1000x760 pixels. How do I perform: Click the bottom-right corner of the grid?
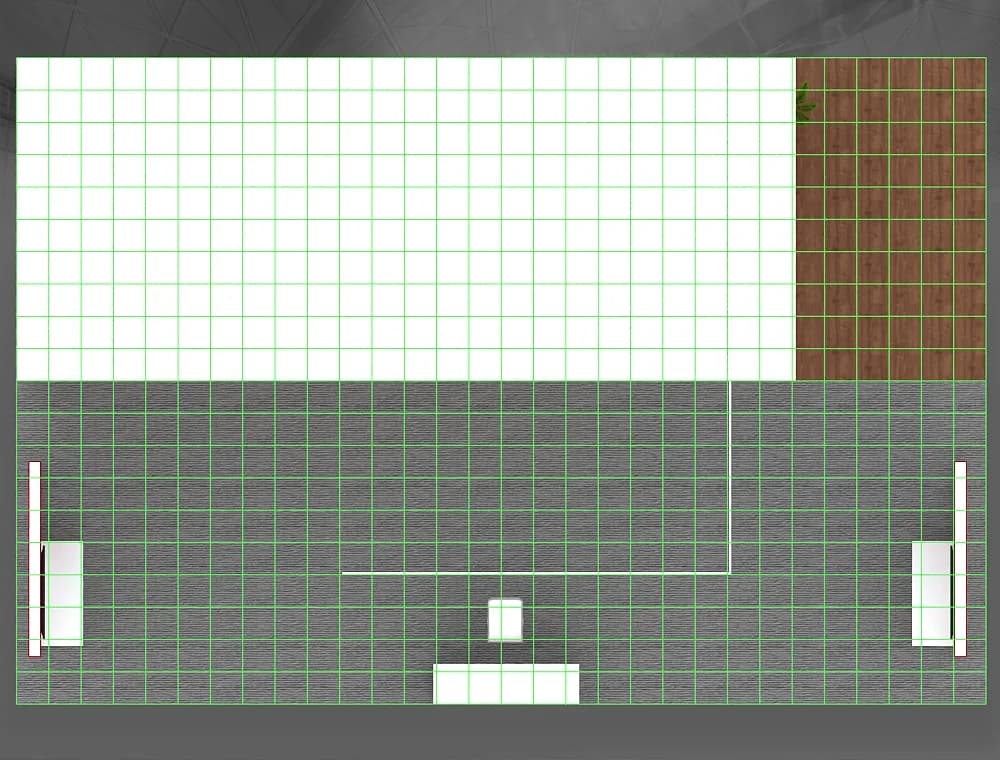pyautogui.click(x=985, y=703)
